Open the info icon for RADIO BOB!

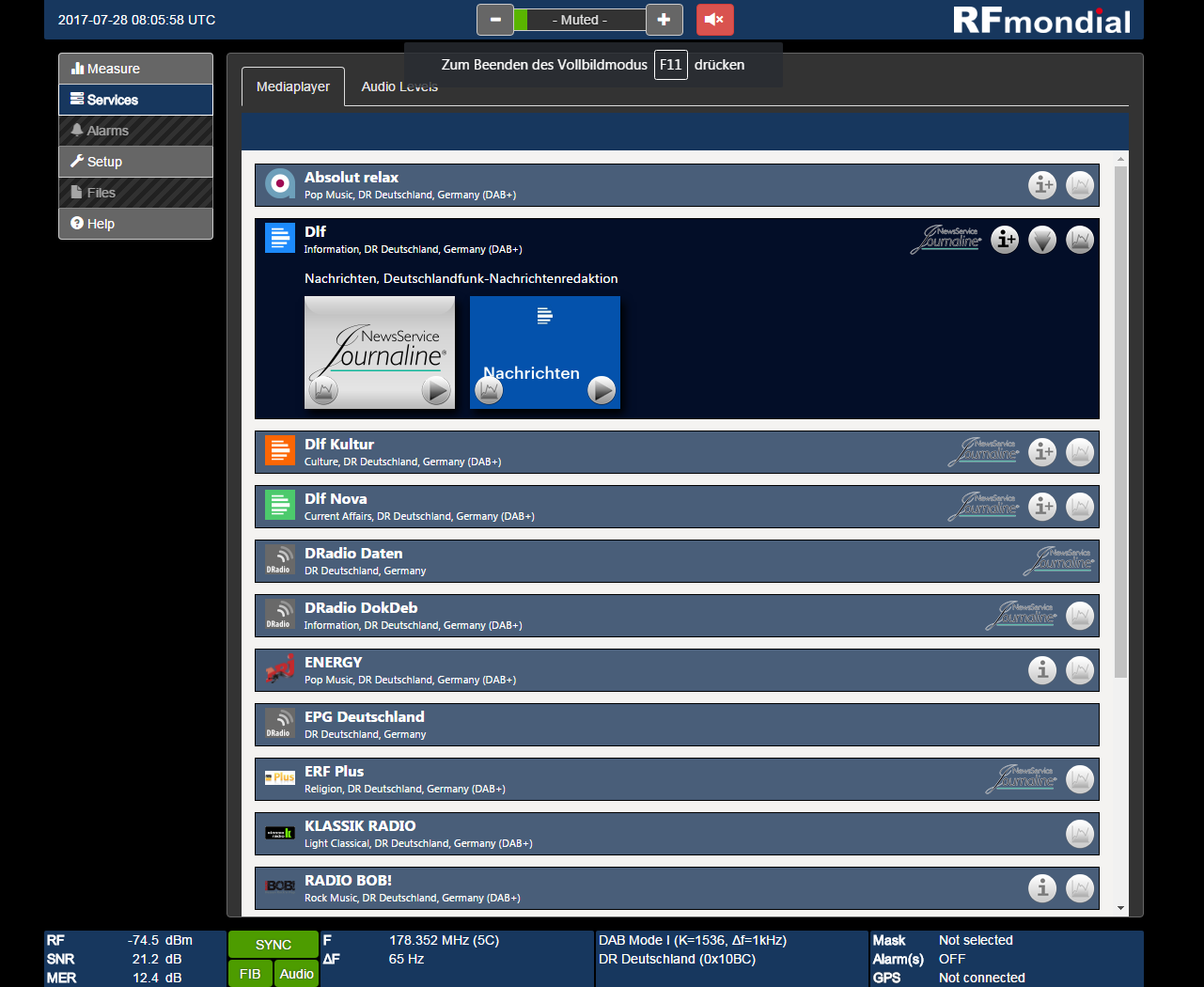click(1042, 888)
